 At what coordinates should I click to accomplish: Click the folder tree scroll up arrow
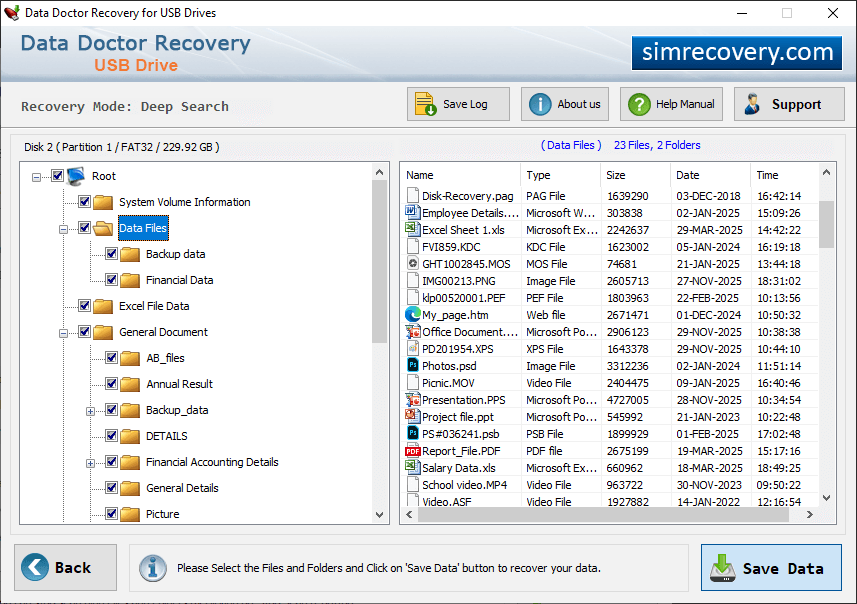[x=380, y=172]
